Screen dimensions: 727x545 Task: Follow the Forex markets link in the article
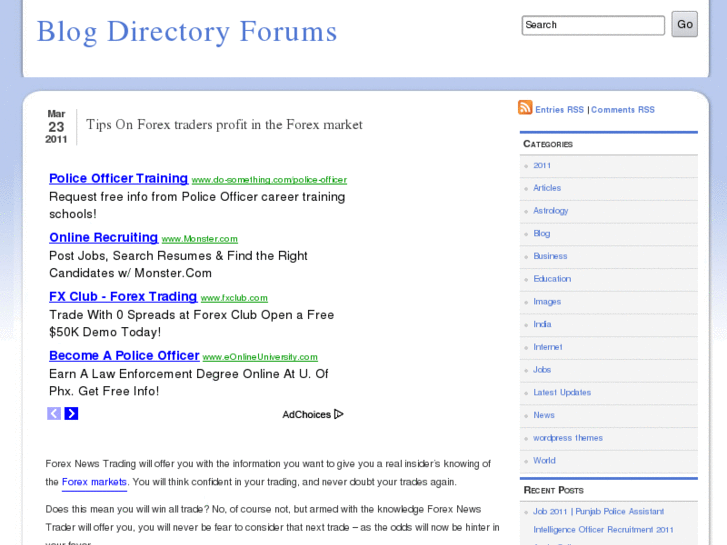pos(94,482)
